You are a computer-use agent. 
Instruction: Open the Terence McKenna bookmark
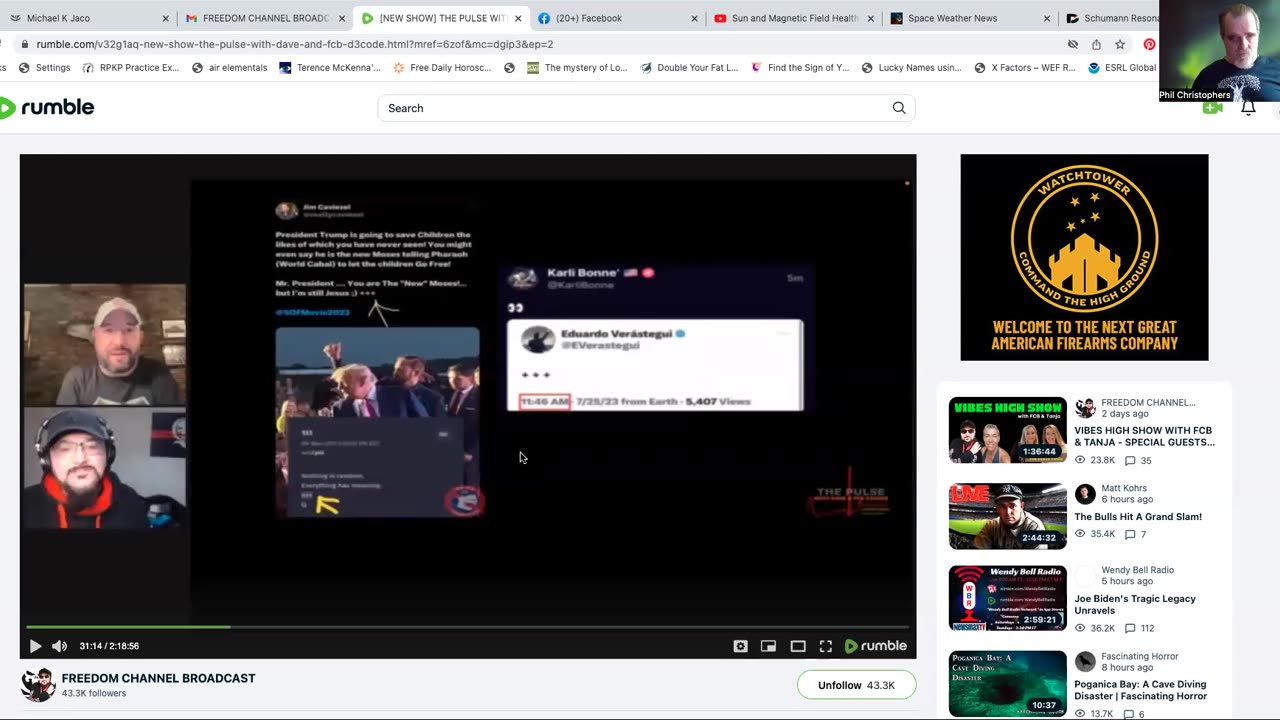click(330, 68)
